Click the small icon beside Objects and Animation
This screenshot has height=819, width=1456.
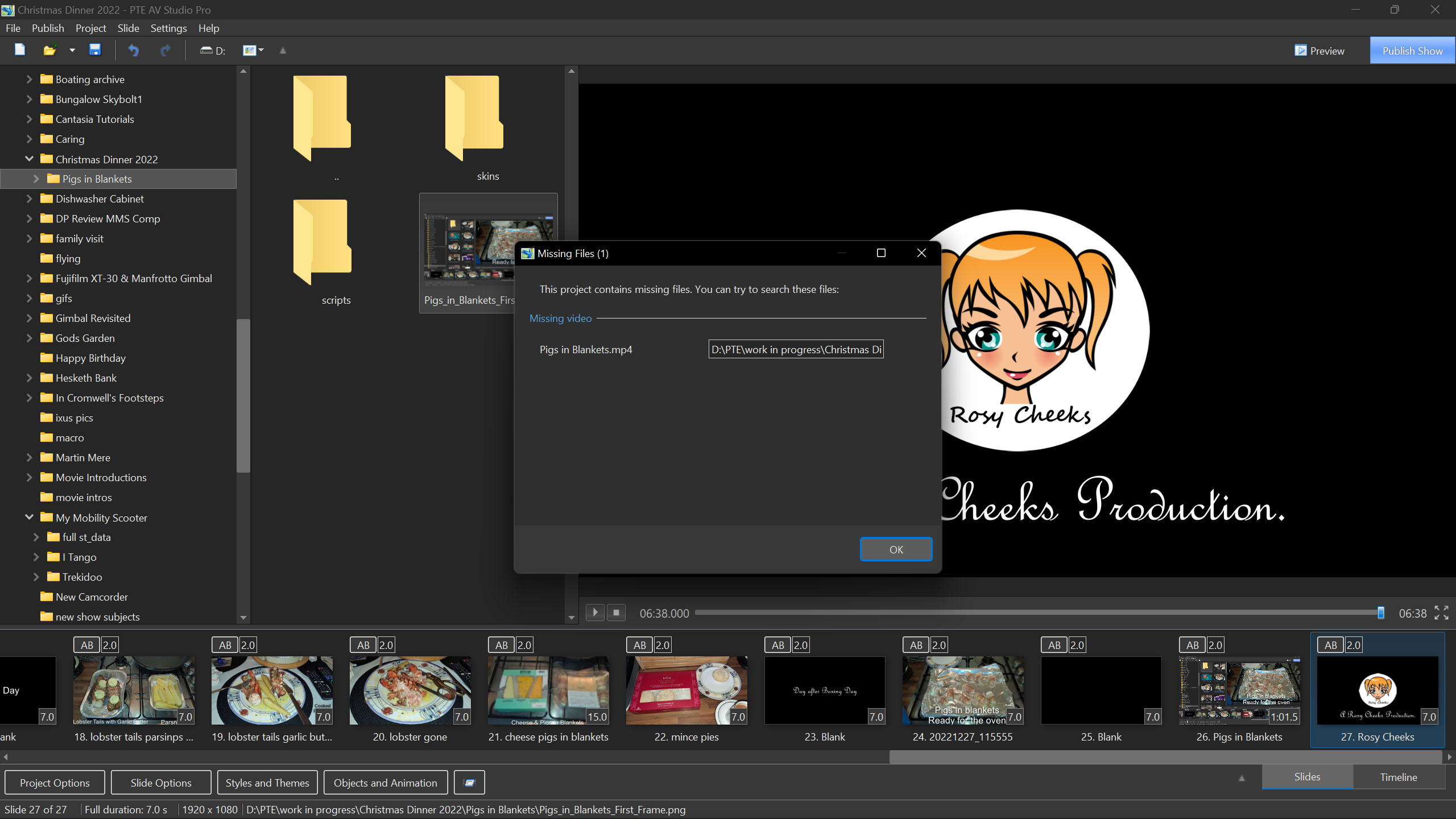pos(469,783)
